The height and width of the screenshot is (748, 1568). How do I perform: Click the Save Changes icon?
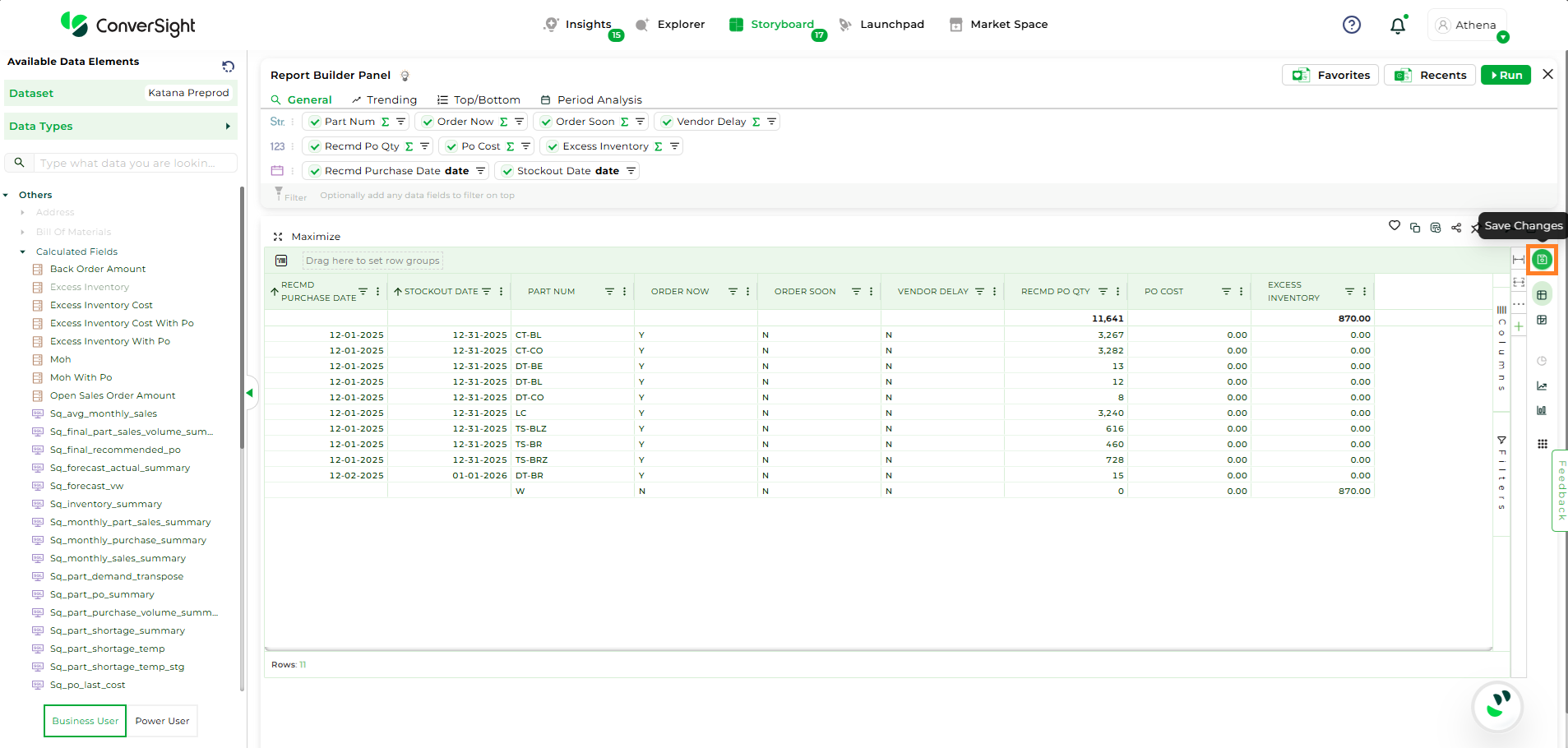[1542, 260]
